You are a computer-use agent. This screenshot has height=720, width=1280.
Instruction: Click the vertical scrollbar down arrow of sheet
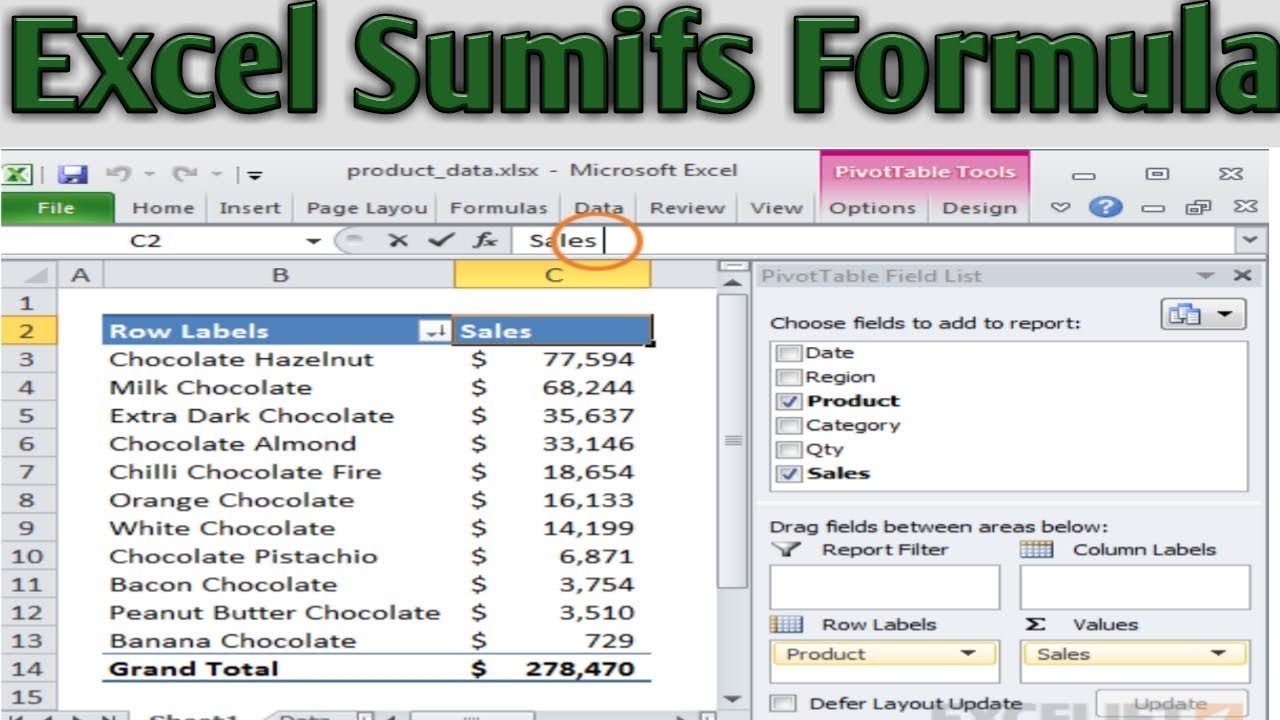[x=734, y=699]
